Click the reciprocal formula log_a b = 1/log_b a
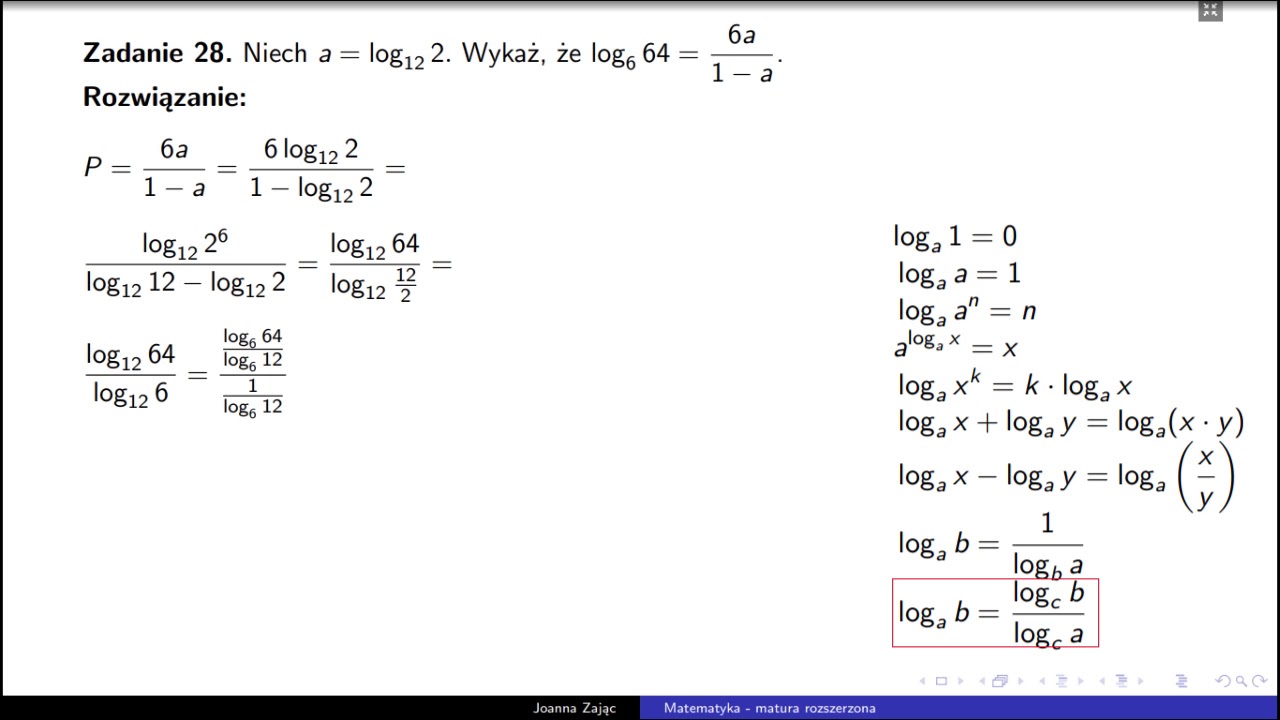Viewport: 1280px width, 720px height. (991, 545)
